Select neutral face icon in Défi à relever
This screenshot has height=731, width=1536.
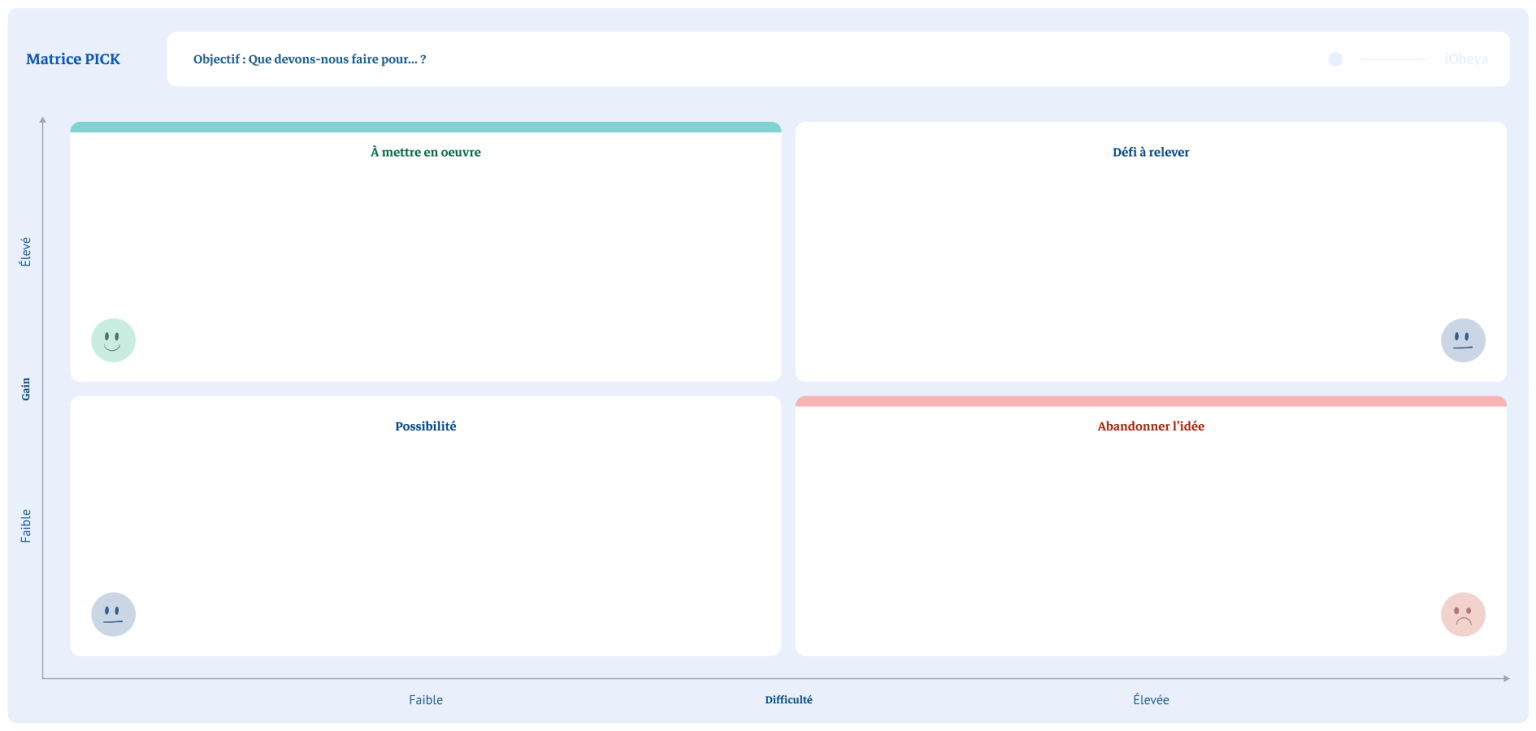click(1463, 340)
